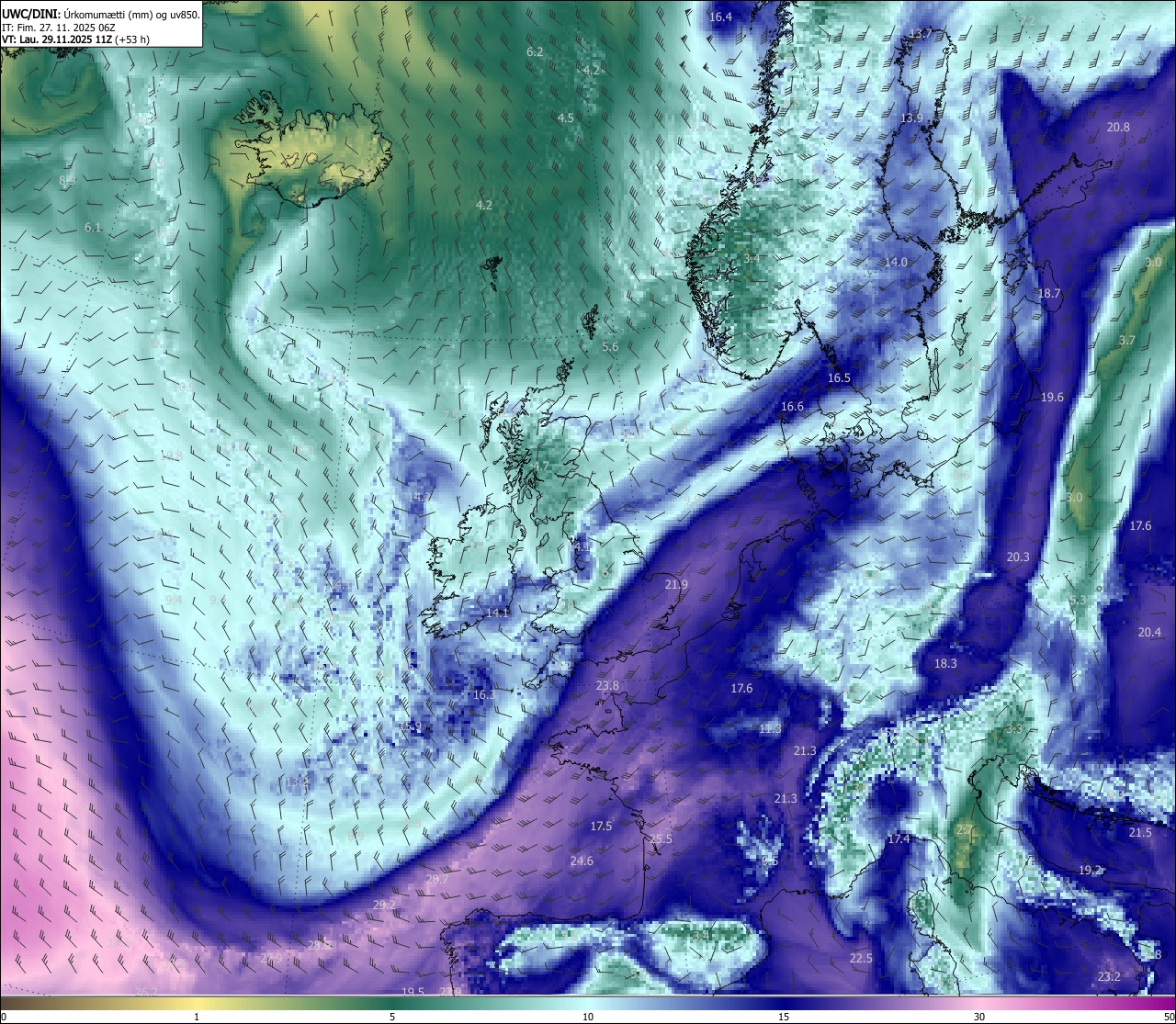This screenshot has width=1176, height=1024.
Task: Click the 4.5 value in the Norwegian Sea
Action: [566, 118]
